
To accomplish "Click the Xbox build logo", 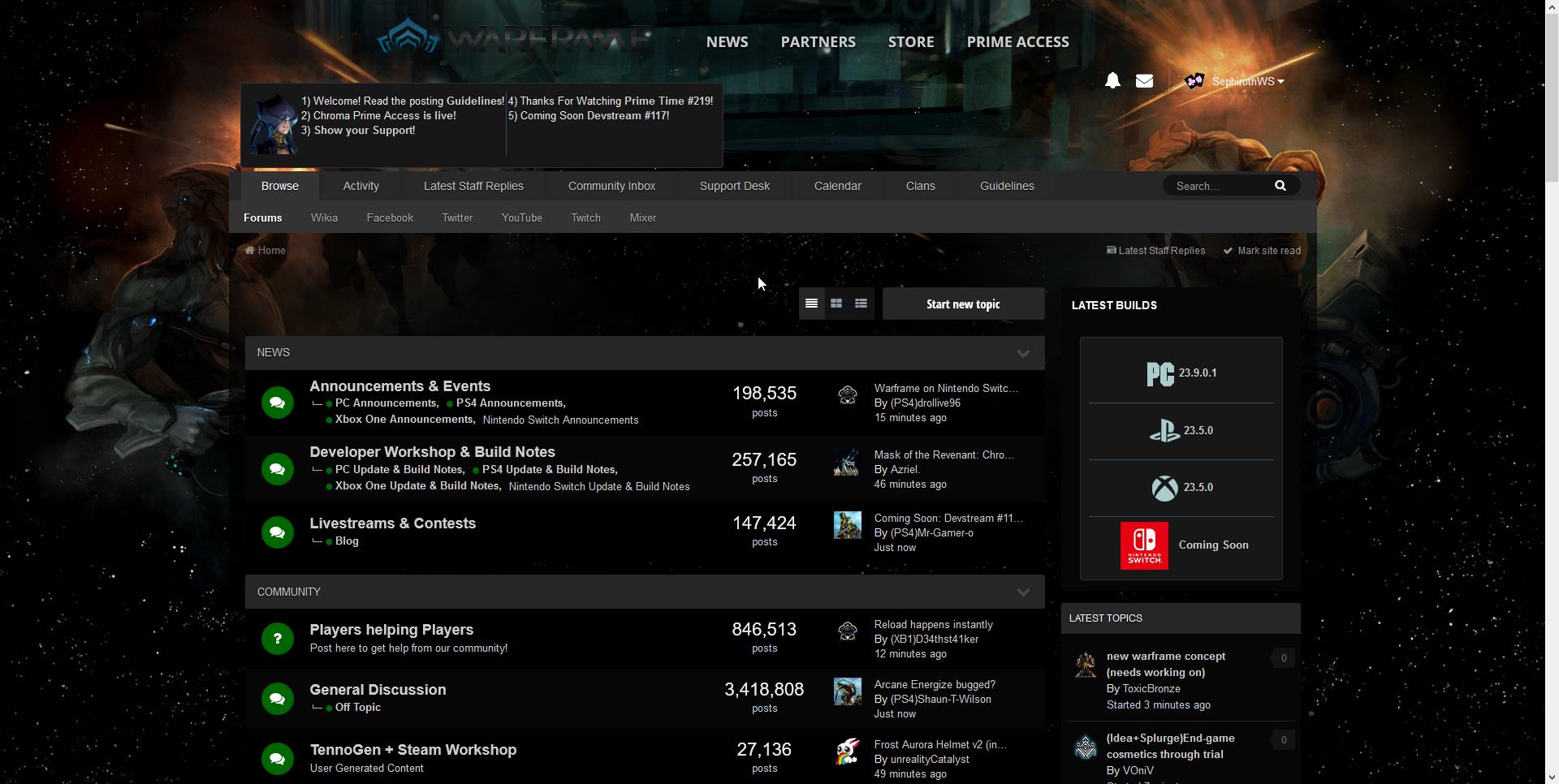I will (x=1164, y=488).
